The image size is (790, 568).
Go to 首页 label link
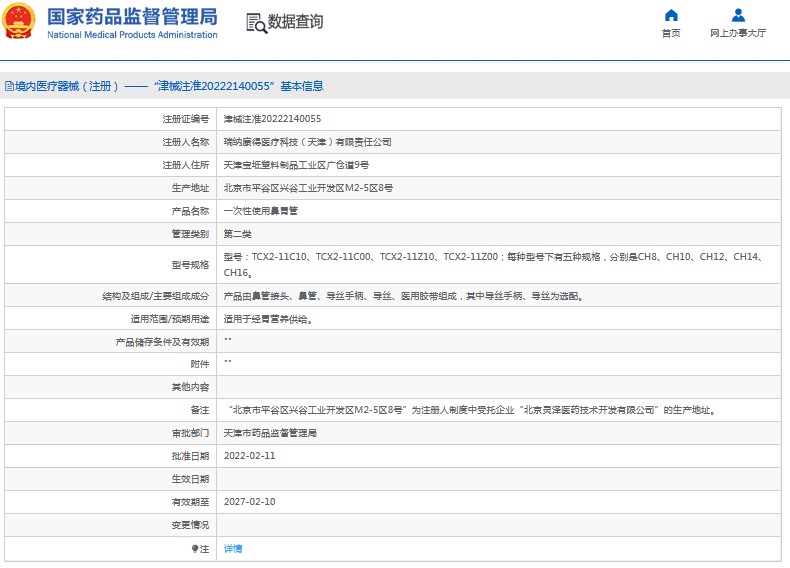671,33
